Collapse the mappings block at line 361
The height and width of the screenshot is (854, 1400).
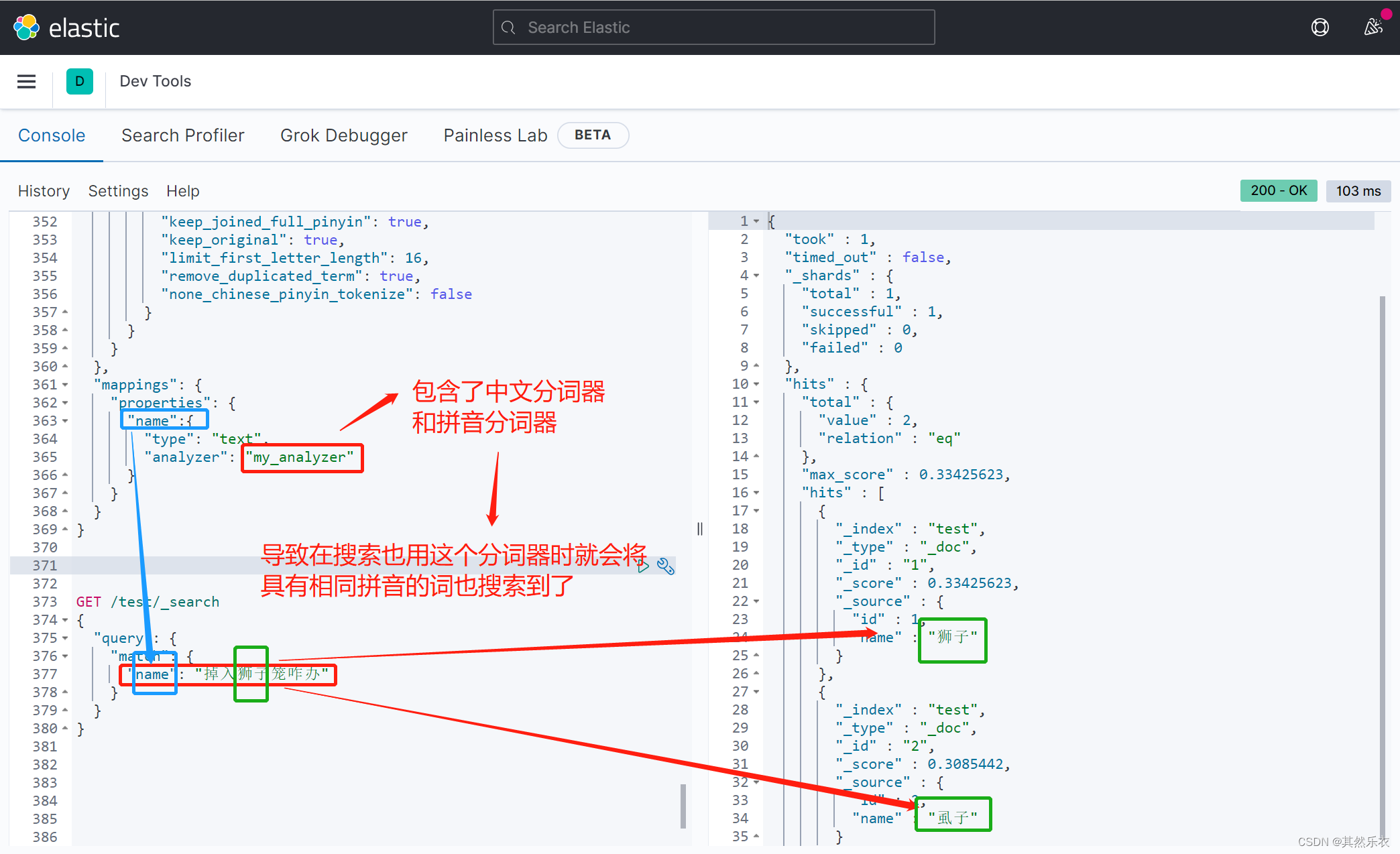click(65, 385)
